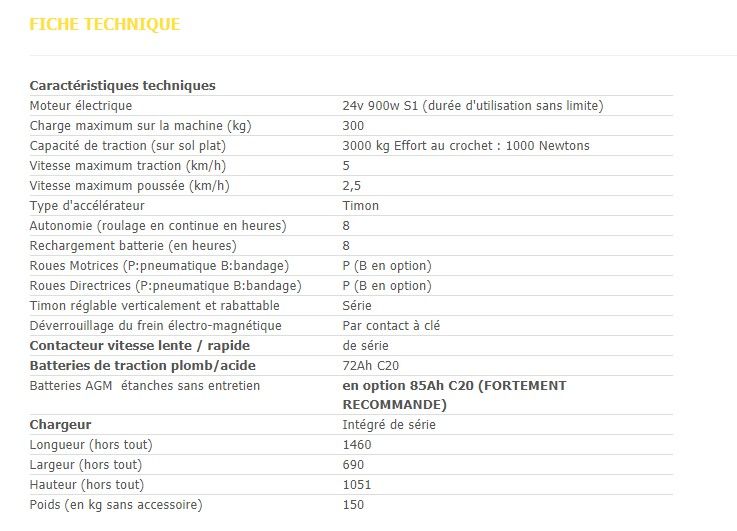Click the Caractéristiques techniques section title
Viewport: 737px width, 531px height.
[x=122, y=85]
